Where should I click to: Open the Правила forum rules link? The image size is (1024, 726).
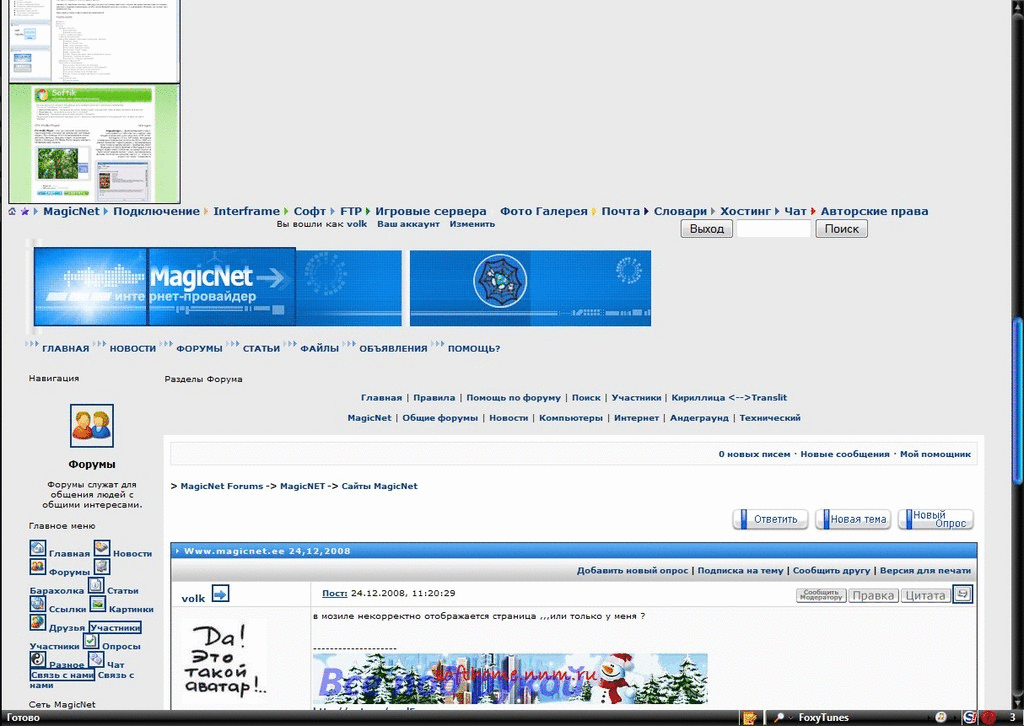point(434,398)
